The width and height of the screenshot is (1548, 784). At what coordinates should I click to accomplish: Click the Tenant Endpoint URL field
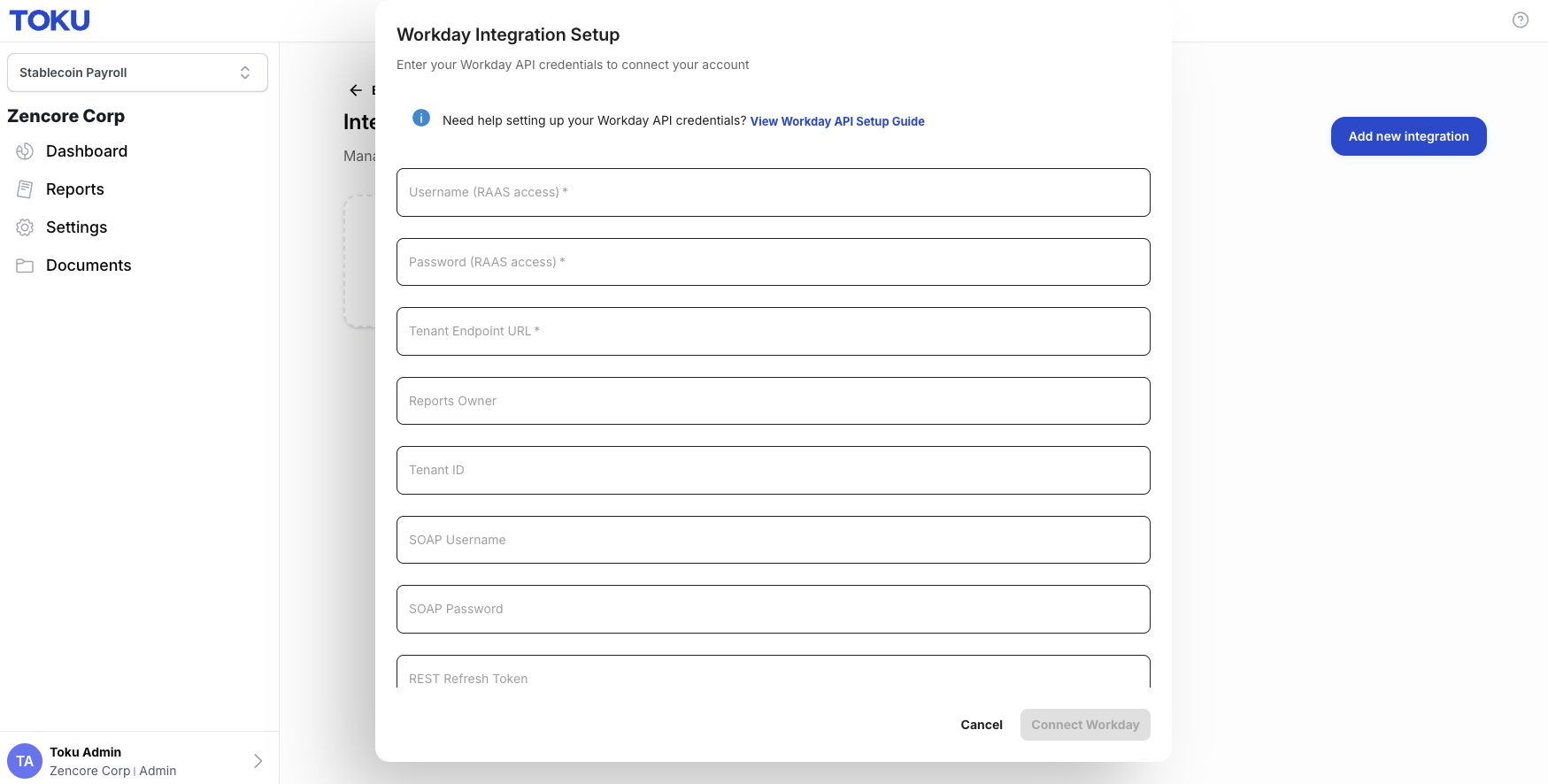[774, 331]
